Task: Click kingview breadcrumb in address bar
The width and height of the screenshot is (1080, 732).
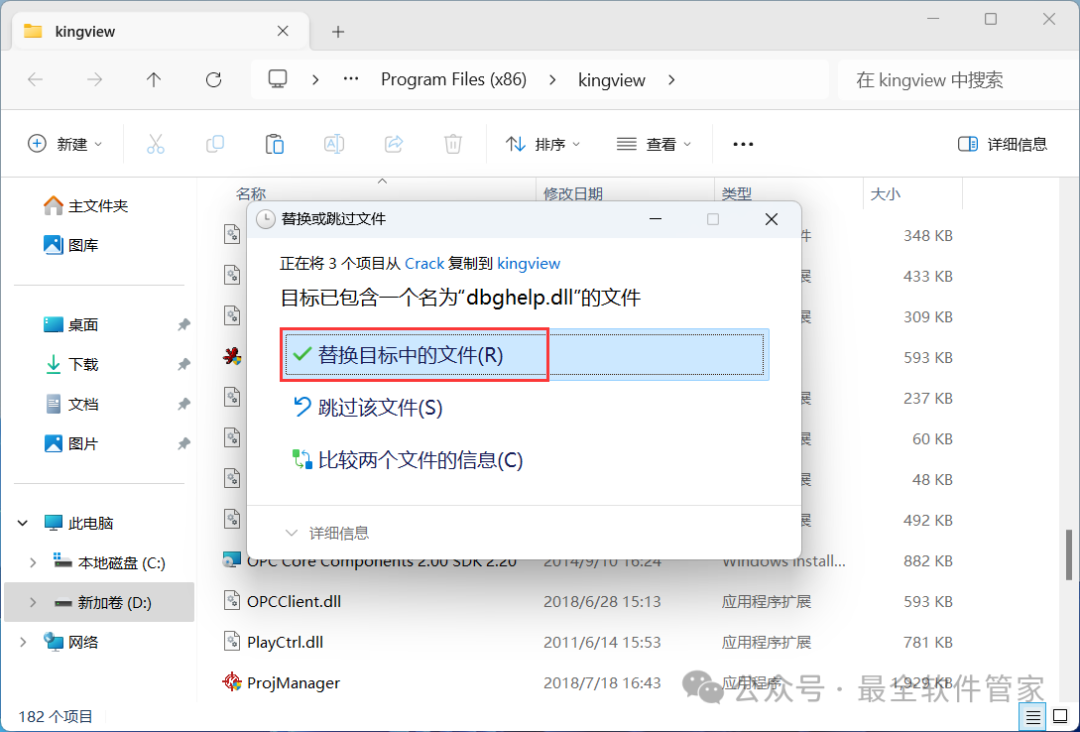Action: point(612,80)
